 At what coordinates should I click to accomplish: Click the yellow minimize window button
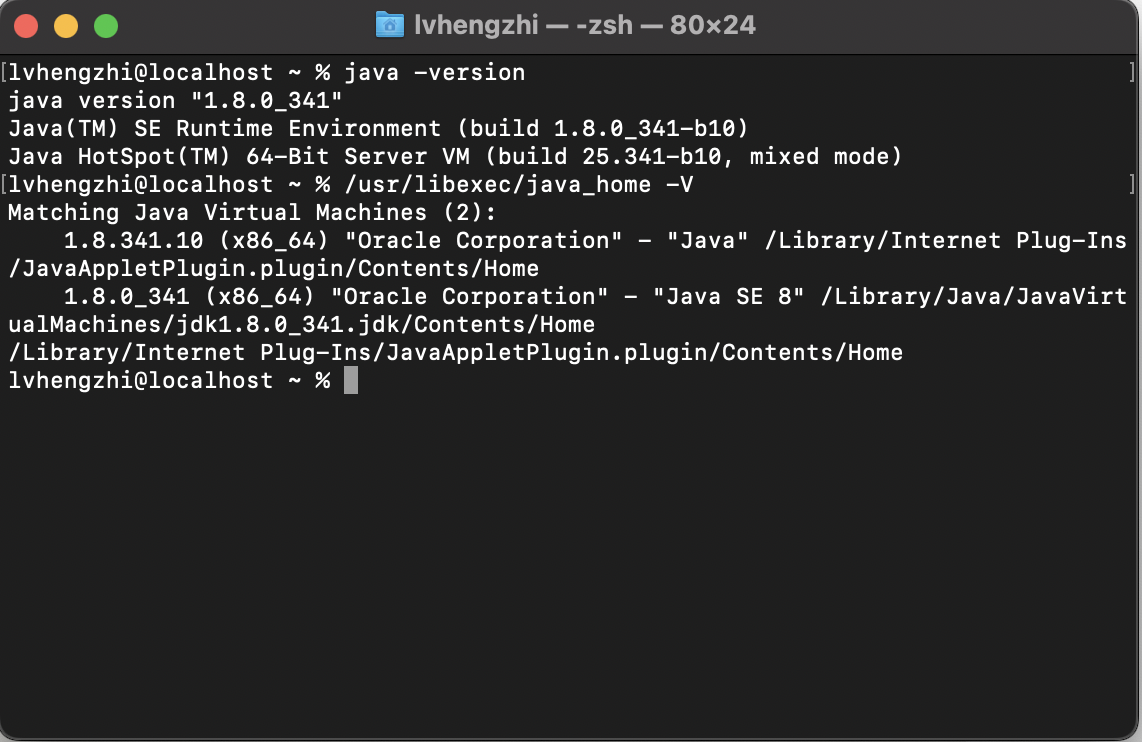[x=66, y=26]
